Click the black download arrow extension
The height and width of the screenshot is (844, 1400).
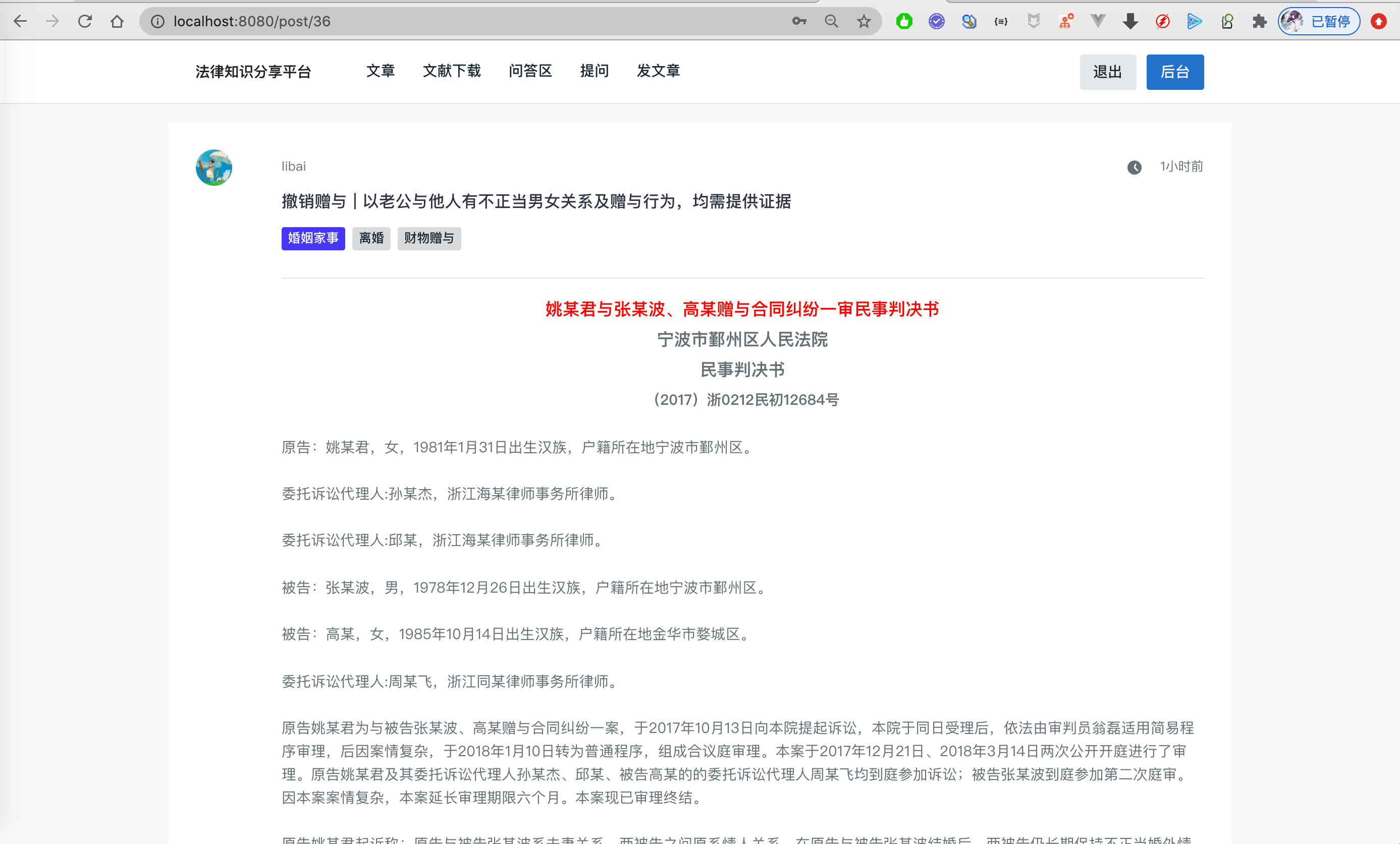pyautogui.click(x=1130, y=22)
